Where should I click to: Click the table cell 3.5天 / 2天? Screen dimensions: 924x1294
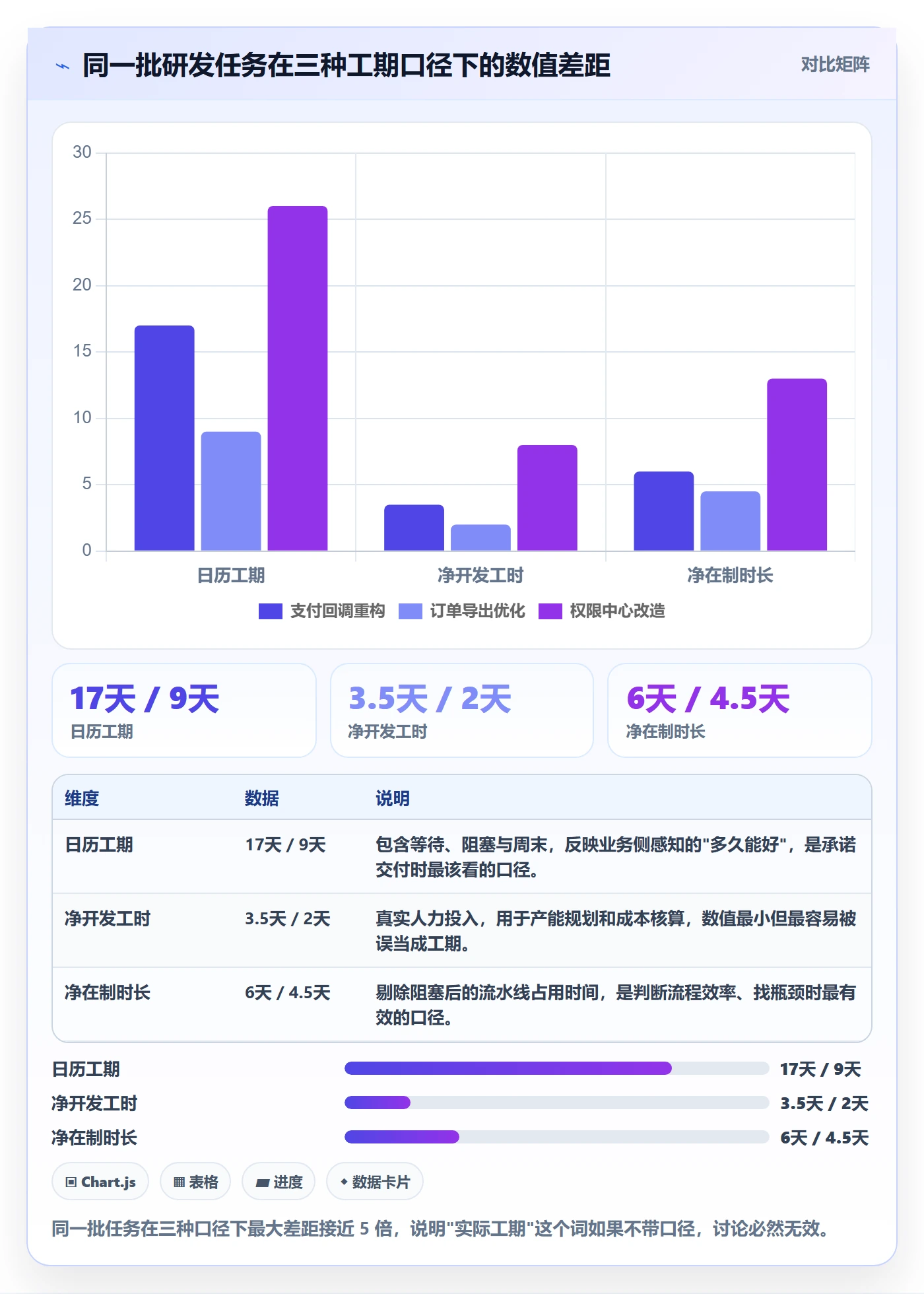(288, 918)
